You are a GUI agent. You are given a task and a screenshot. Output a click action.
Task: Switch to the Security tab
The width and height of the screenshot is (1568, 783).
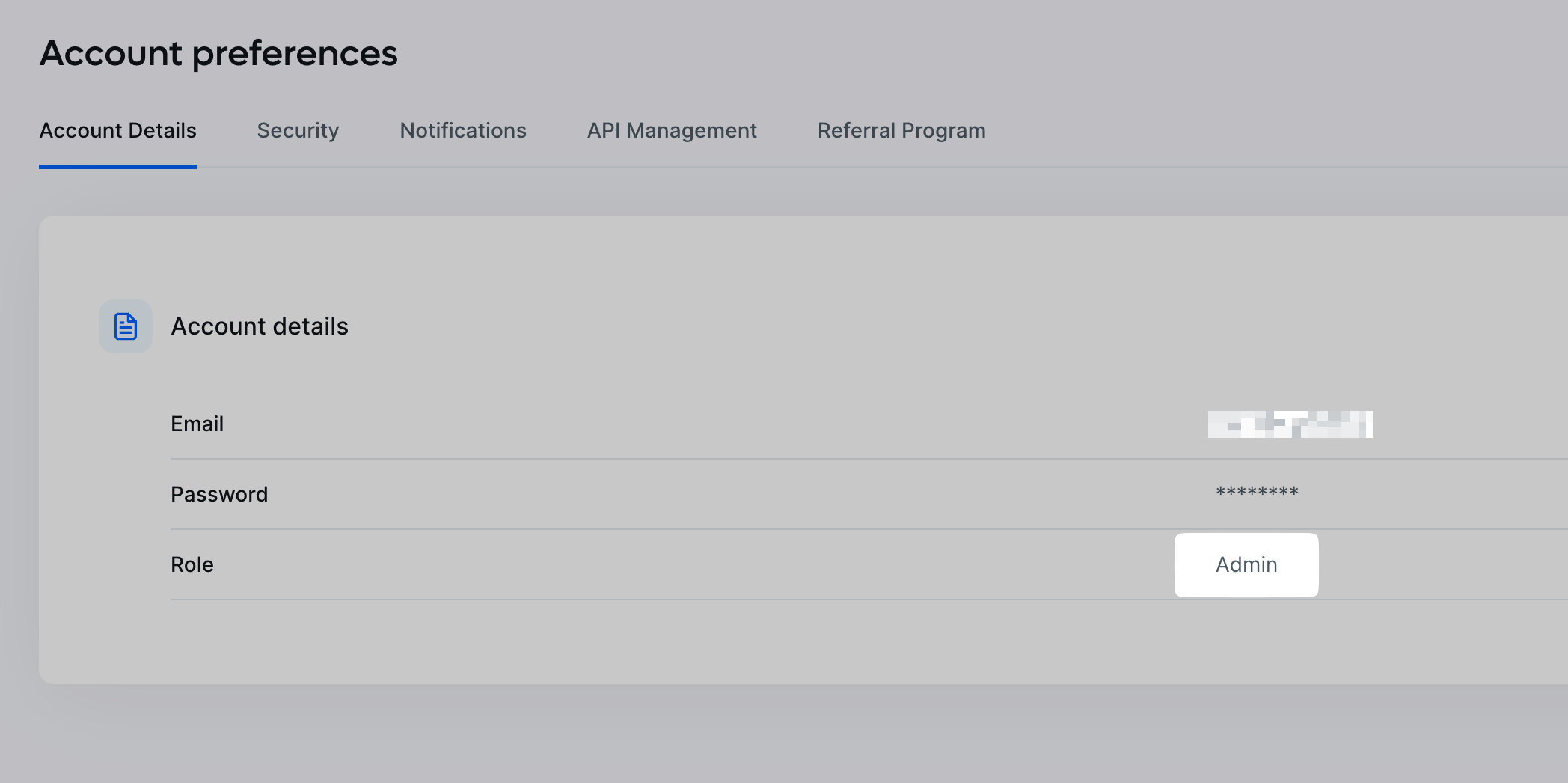(298, 130)
